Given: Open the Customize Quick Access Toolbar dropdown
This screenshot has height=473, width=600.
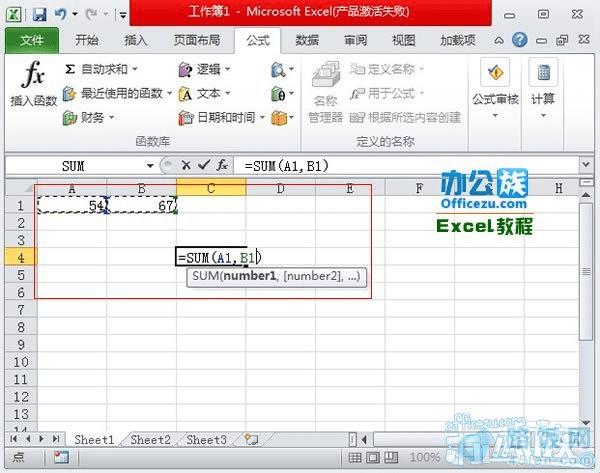Looking at the screenshot, I should tap(122, 15).
